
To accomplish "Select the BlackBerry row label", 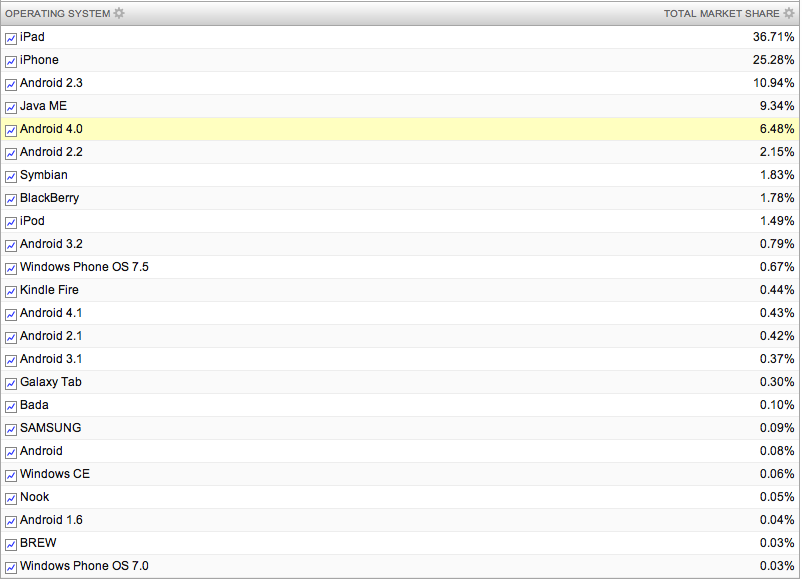I will coord(50,198).
